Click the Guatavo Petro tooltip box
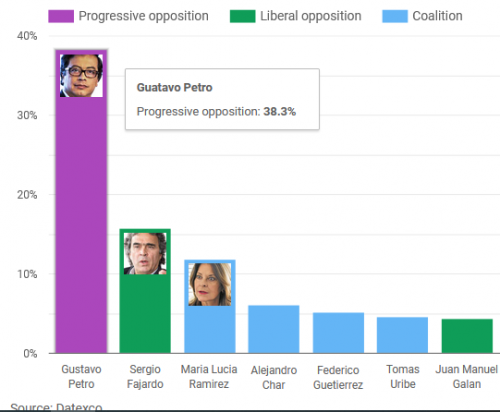The height and width of the screenshot is (412, 500). point(222,99)
